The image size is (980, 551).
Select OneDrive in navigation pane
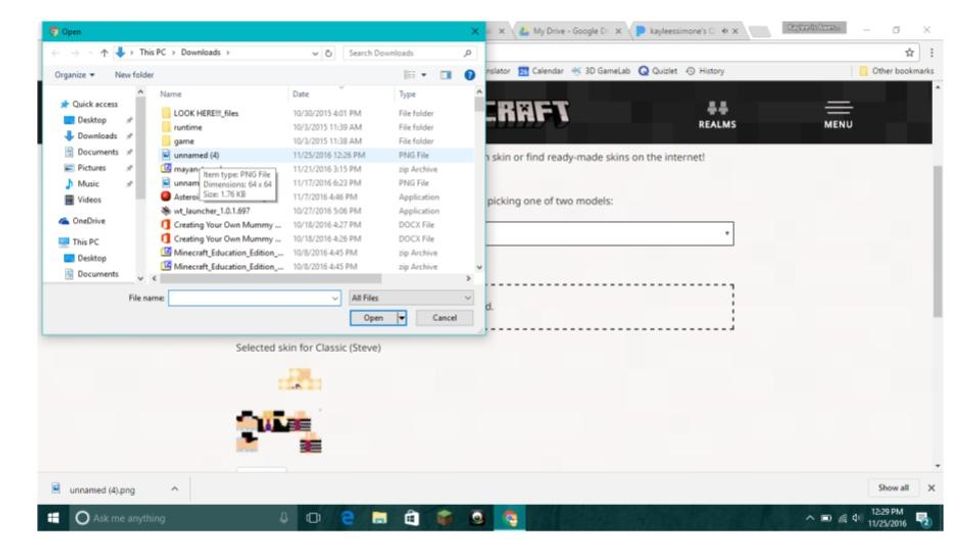pos(82,221)
